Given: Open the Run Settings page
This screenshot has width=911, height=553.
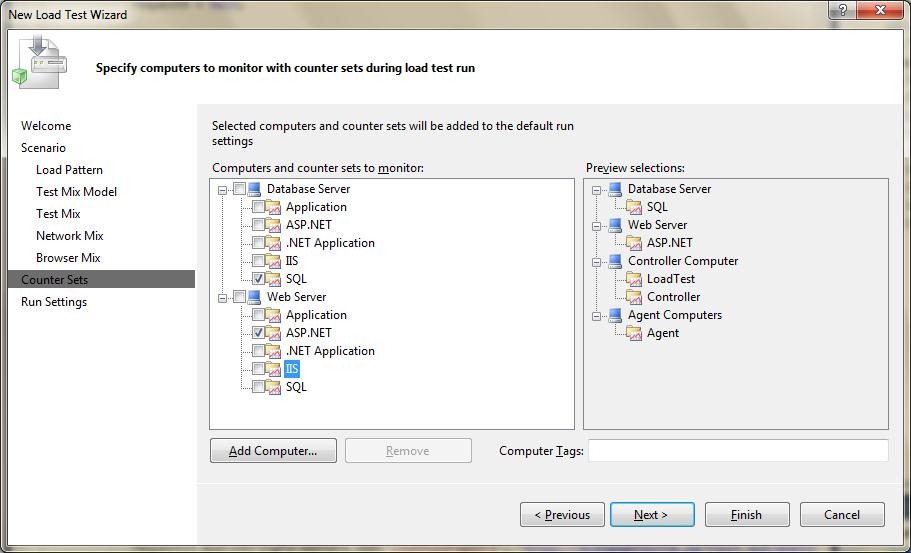Looking at the screenshot, I should (x=54, y=302).
